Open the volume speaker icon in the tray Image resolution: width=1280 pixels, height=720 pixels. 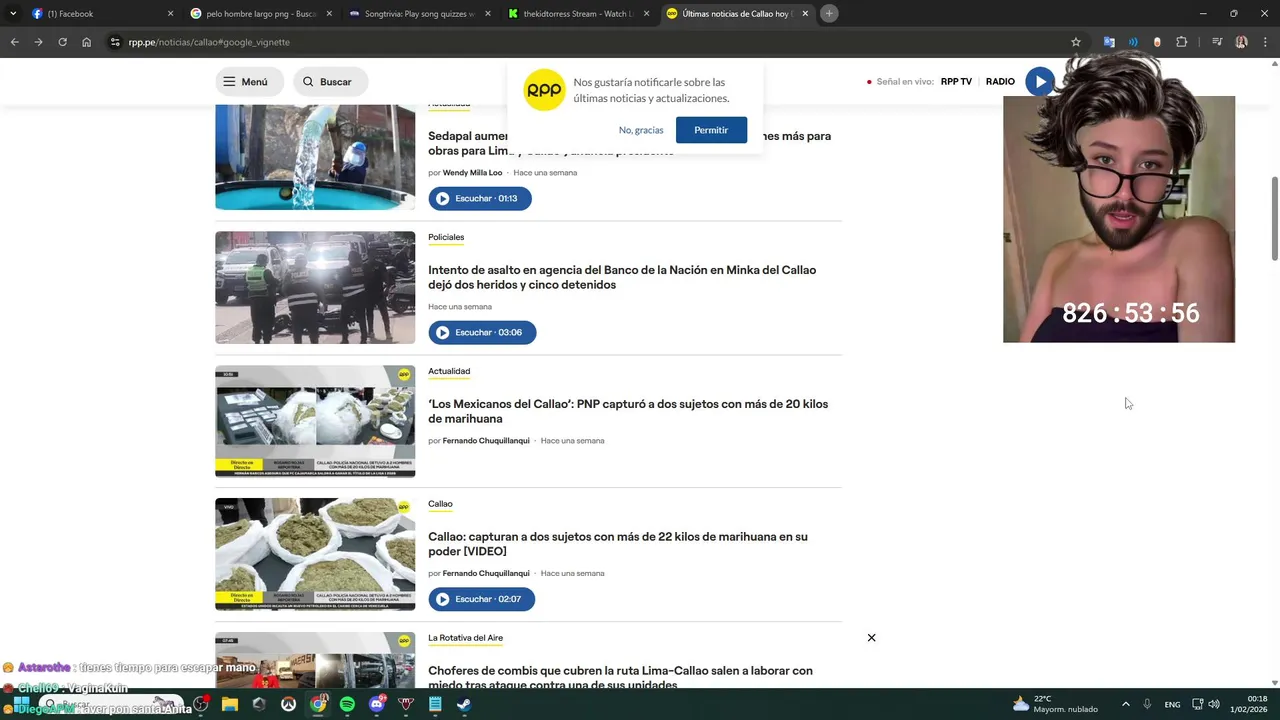[1214, 704]
